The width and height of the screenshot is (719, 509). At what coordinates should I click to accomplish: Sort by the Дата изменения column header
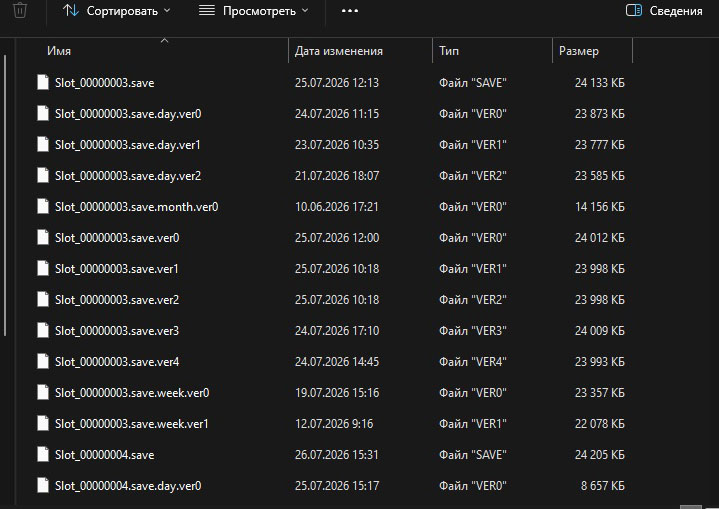338,51
